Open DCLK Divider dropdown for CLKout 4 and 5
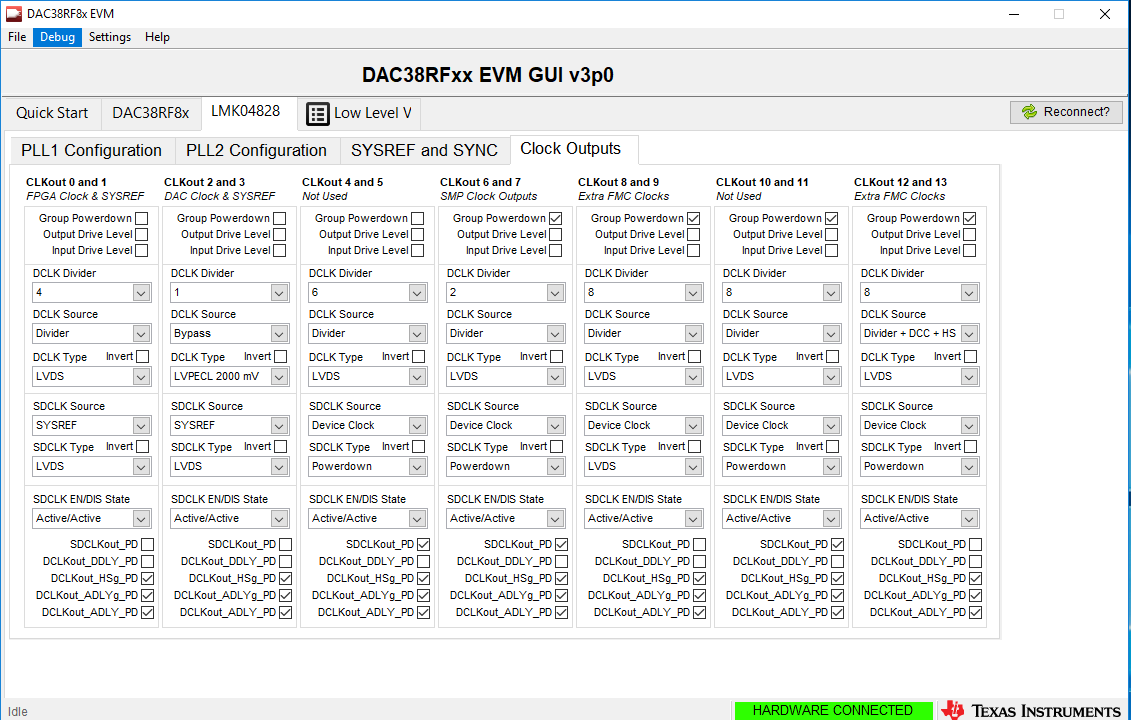1131x720 pixels. click(x=367, y=292)
